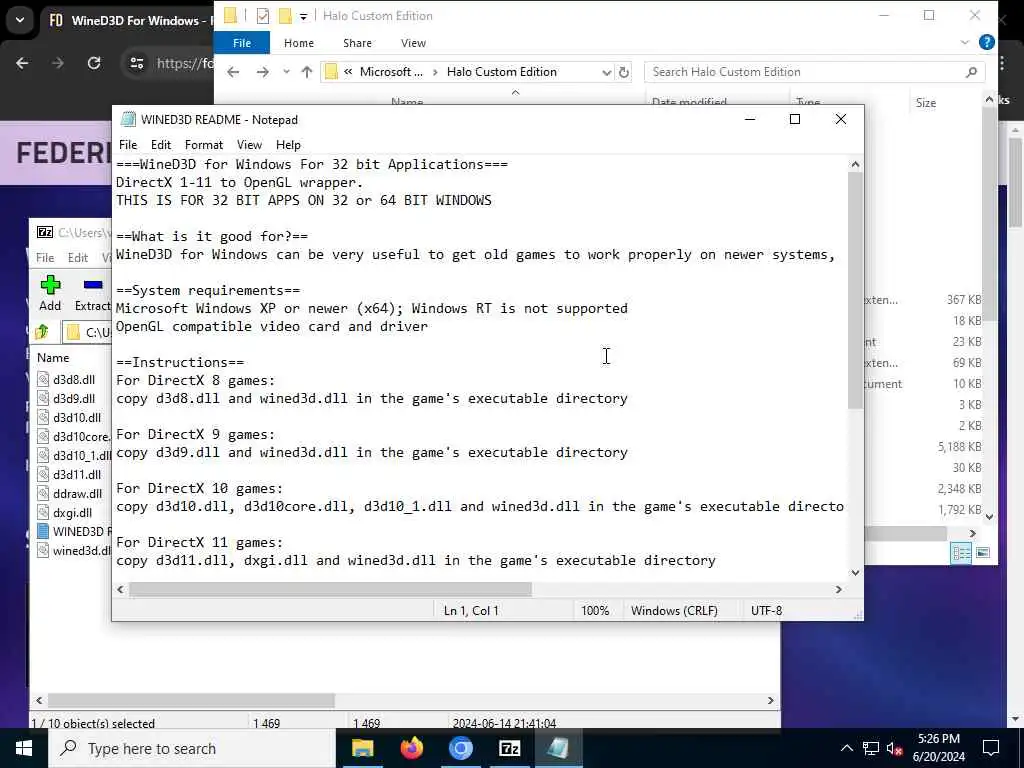Sort 7-Zip list by Name column
Image resolution: width=1024 pixels, height=768 pixels.
[53, 358]
